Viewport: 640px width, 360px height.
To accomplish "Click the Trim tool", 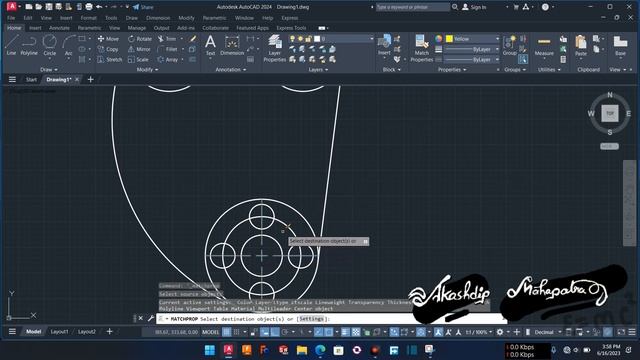I will [167, 39].
